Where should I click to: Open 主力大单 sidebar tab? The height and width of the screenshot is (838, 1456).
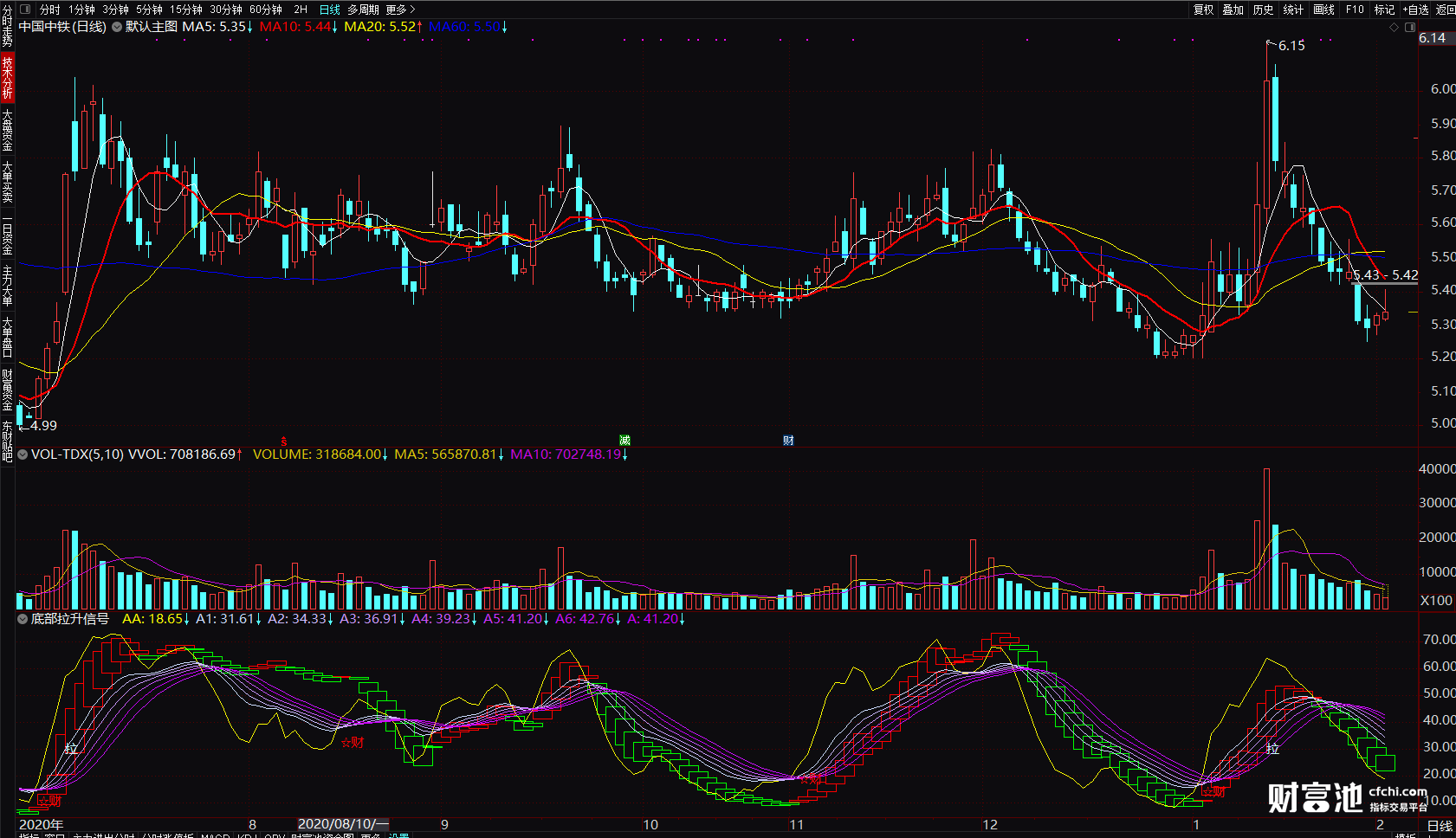tap(7, 286)
